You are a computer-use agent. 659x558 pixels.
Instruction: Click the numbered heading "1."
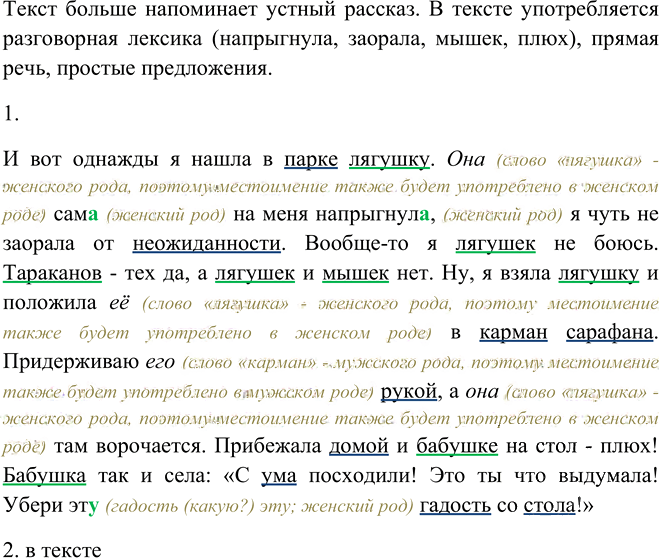[11, 113]
